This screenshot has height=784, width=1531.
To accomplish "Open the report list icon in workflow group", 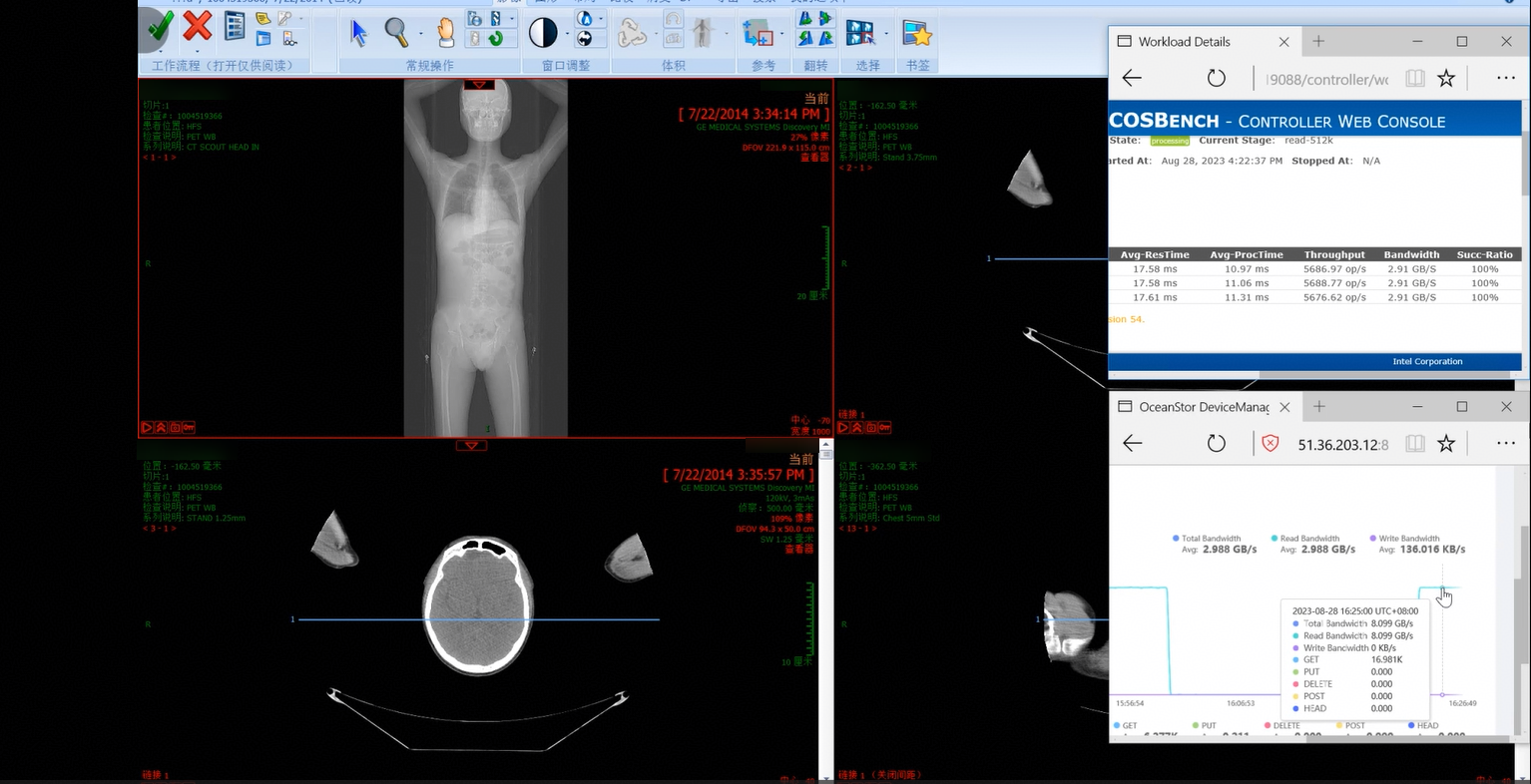I will point(235,26).
